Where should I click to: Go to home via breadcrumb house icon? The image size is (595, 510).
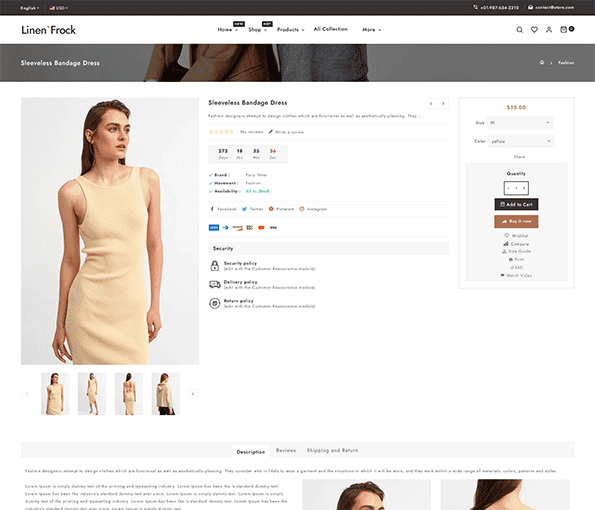click(x=542, y=62)
